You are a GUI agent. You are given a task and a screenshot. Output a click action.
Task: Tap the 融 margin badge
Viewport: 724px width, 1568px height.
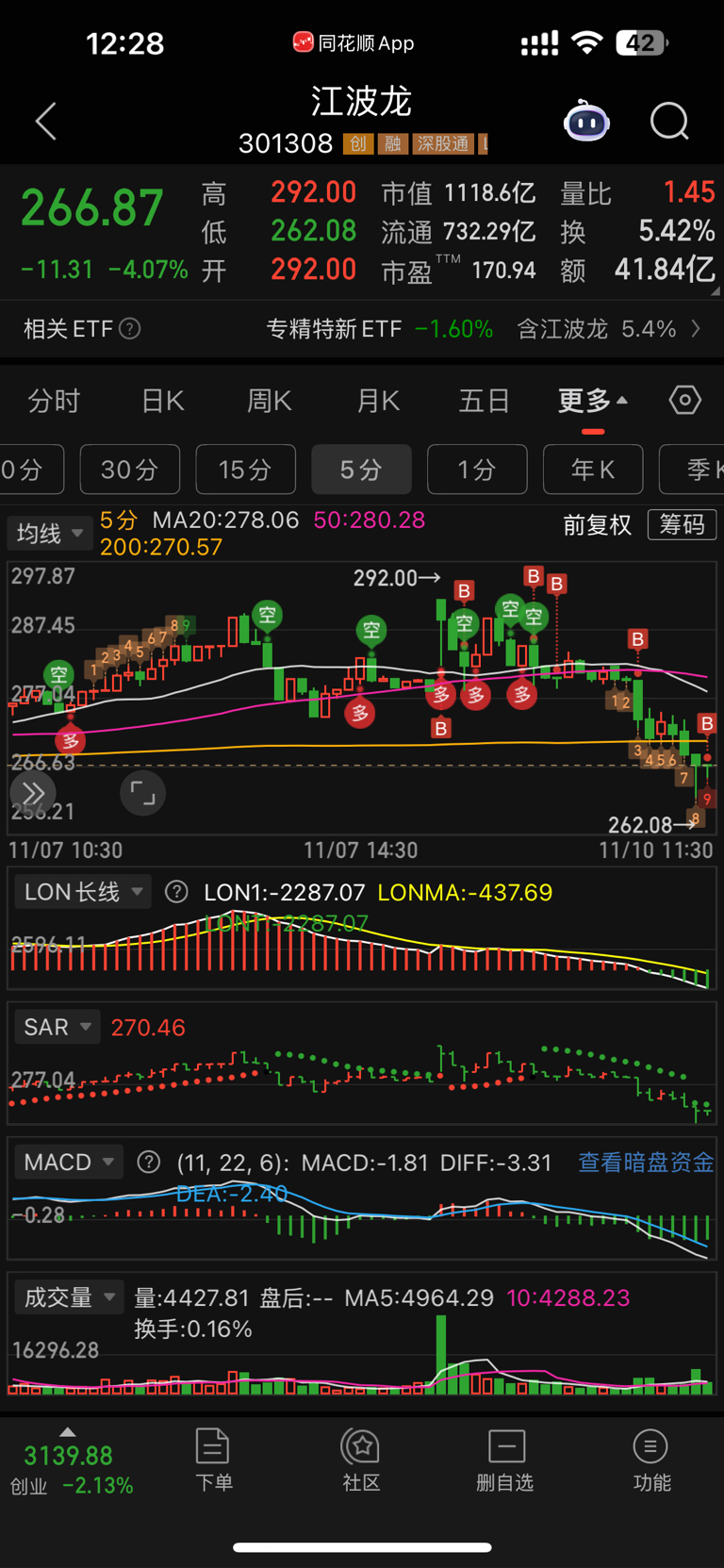(x=392, y=143)
